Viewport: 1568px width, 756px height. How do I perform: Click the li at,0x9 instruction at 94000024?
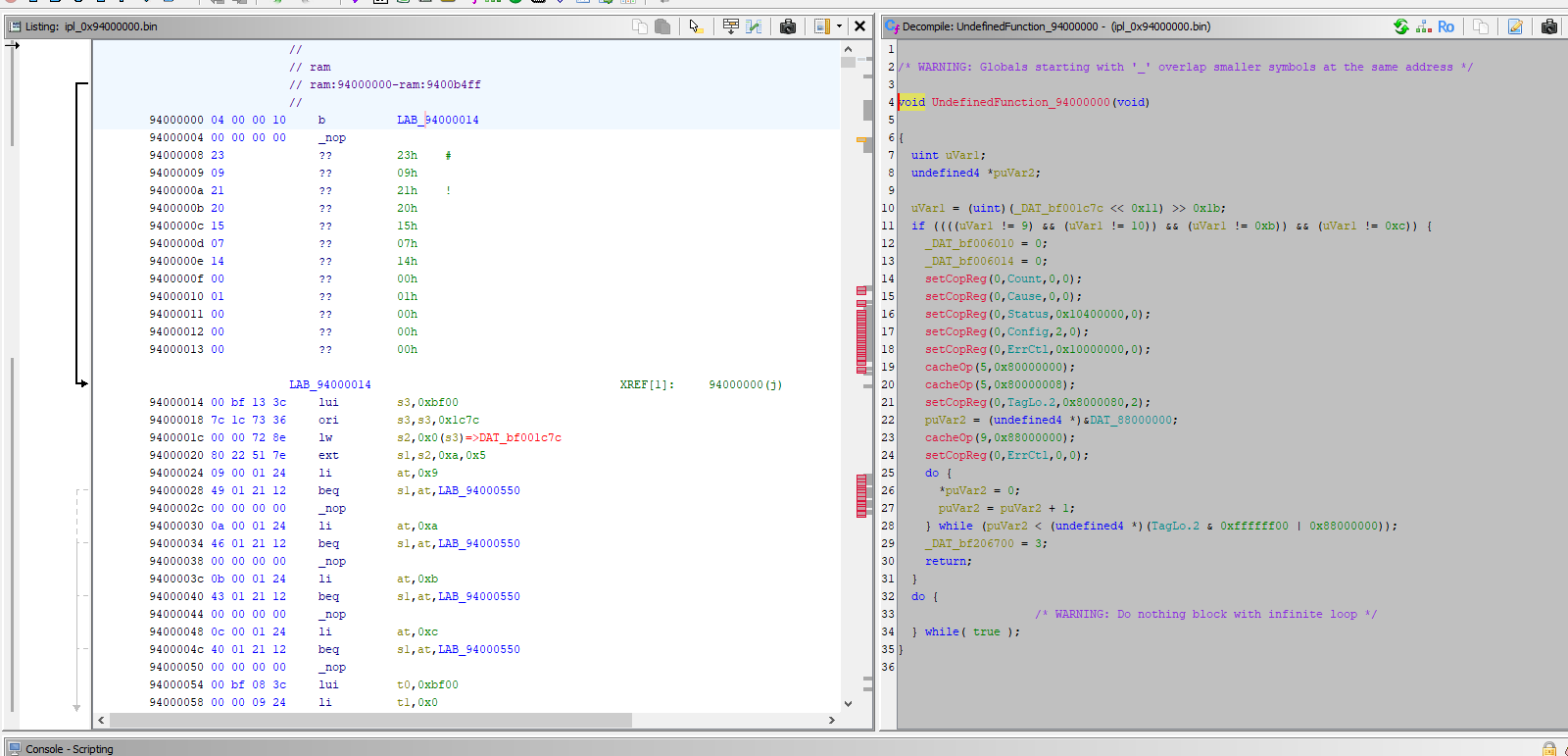[378, 473]
